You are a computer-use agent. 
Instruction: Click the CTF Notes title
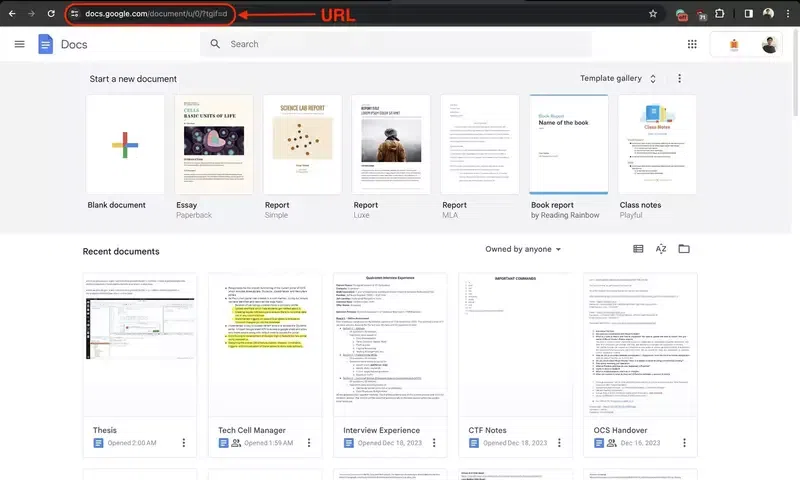[x=487, y=430]
